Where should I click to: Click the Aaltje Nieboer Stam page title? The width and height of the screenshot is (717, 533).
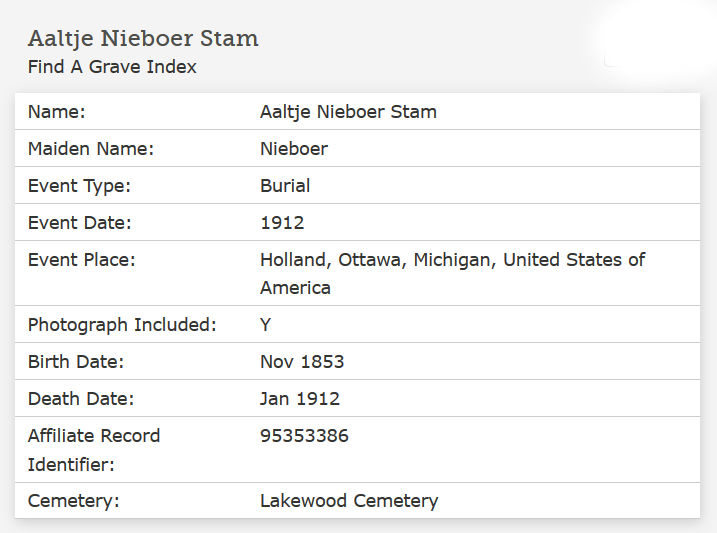point(143,38)
